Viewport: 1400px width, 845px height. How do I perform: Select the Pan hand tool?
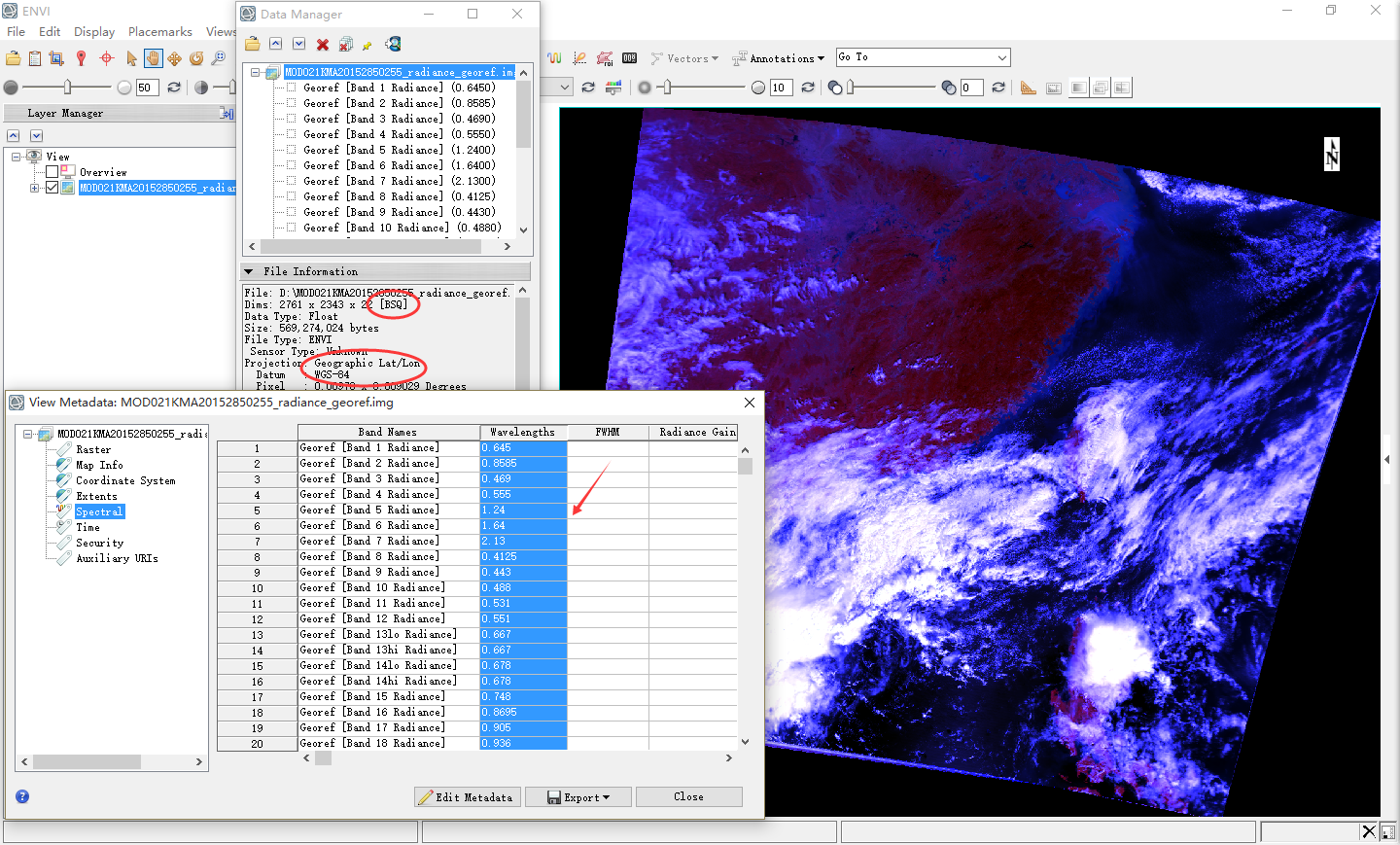(x=153, y=58)
